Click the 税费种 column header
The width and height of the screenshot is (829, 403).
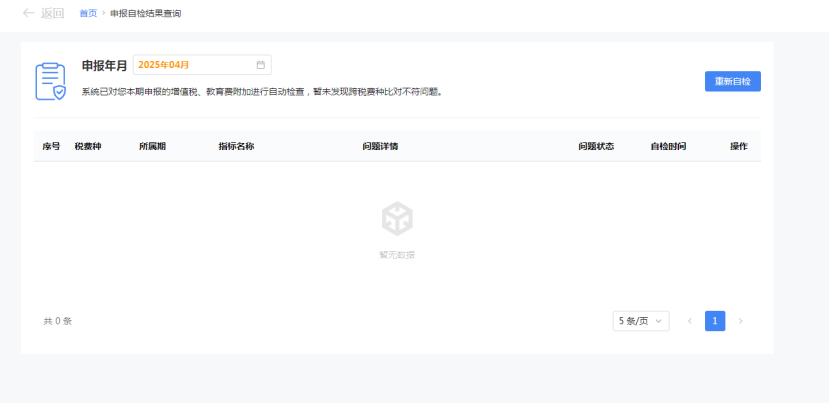(88, 146)
